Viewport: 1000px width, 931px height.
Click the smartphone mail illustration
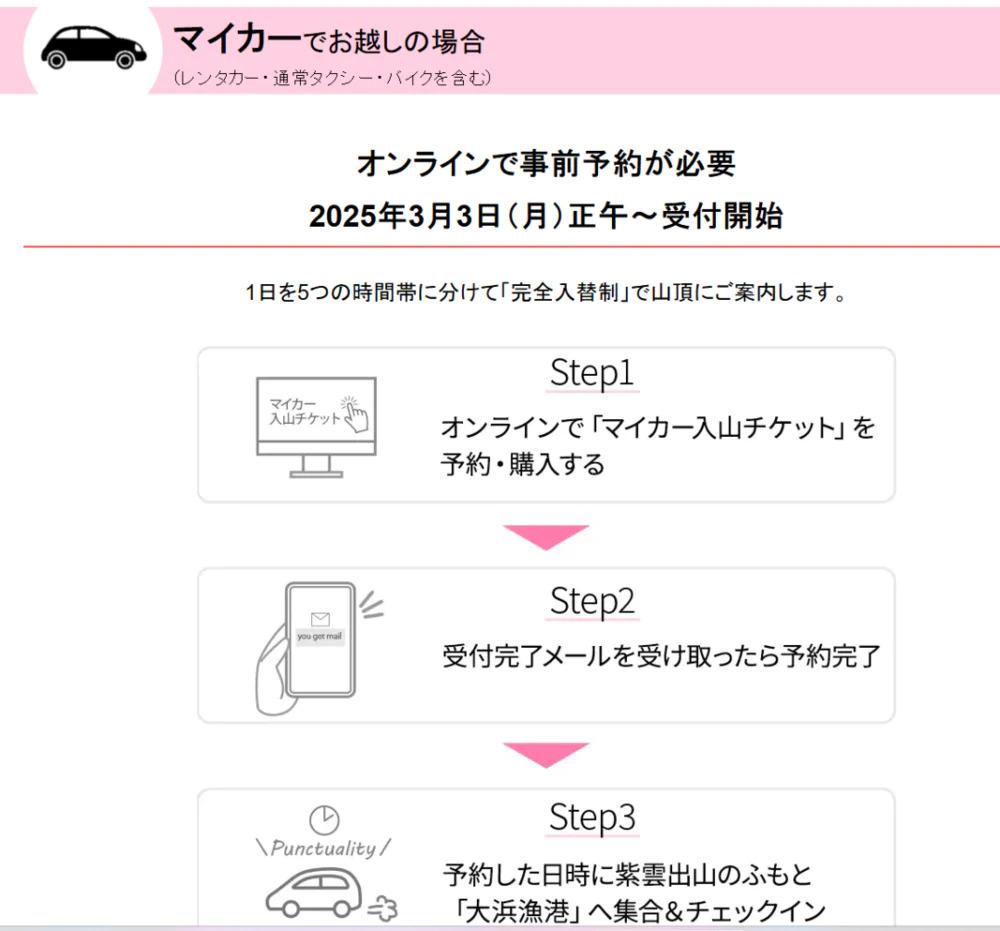[319, 649]
